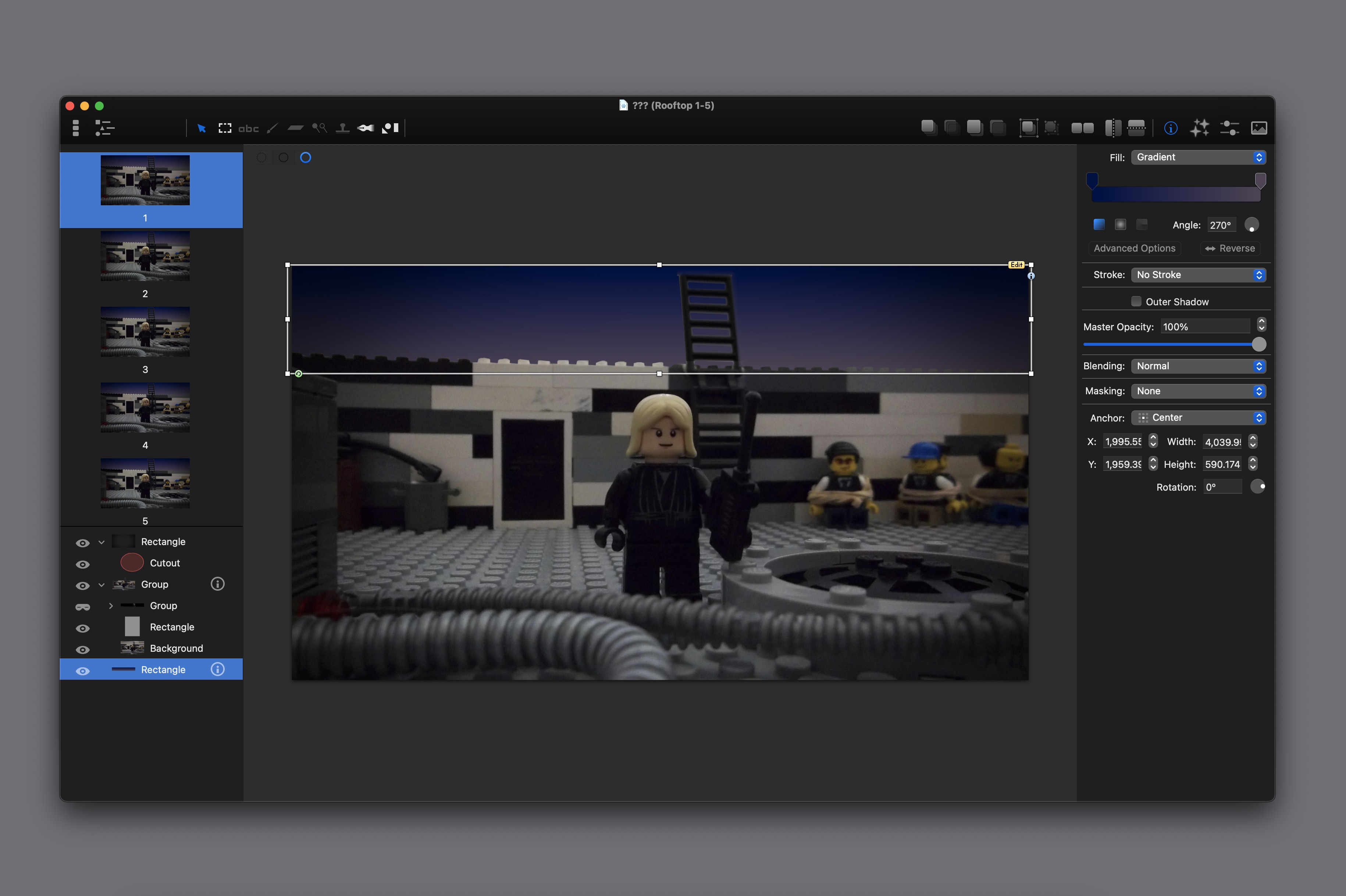Open the effects sparkles panel
Screen dimensions: 1346x896
coord(1199,128)
